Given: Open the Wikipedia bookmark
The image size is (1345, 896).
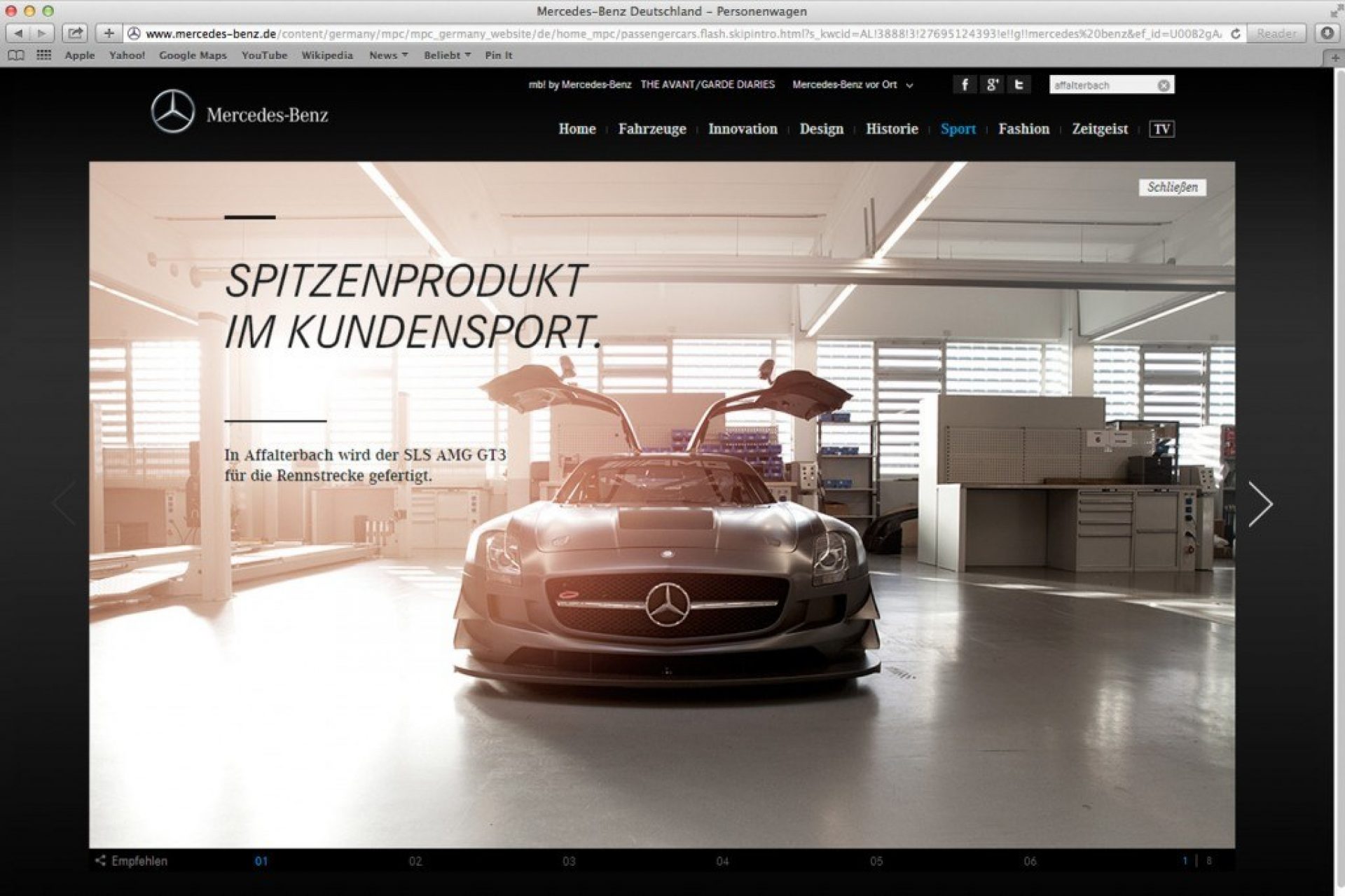Looking at the screenshot, I should (x=327, y=55).
